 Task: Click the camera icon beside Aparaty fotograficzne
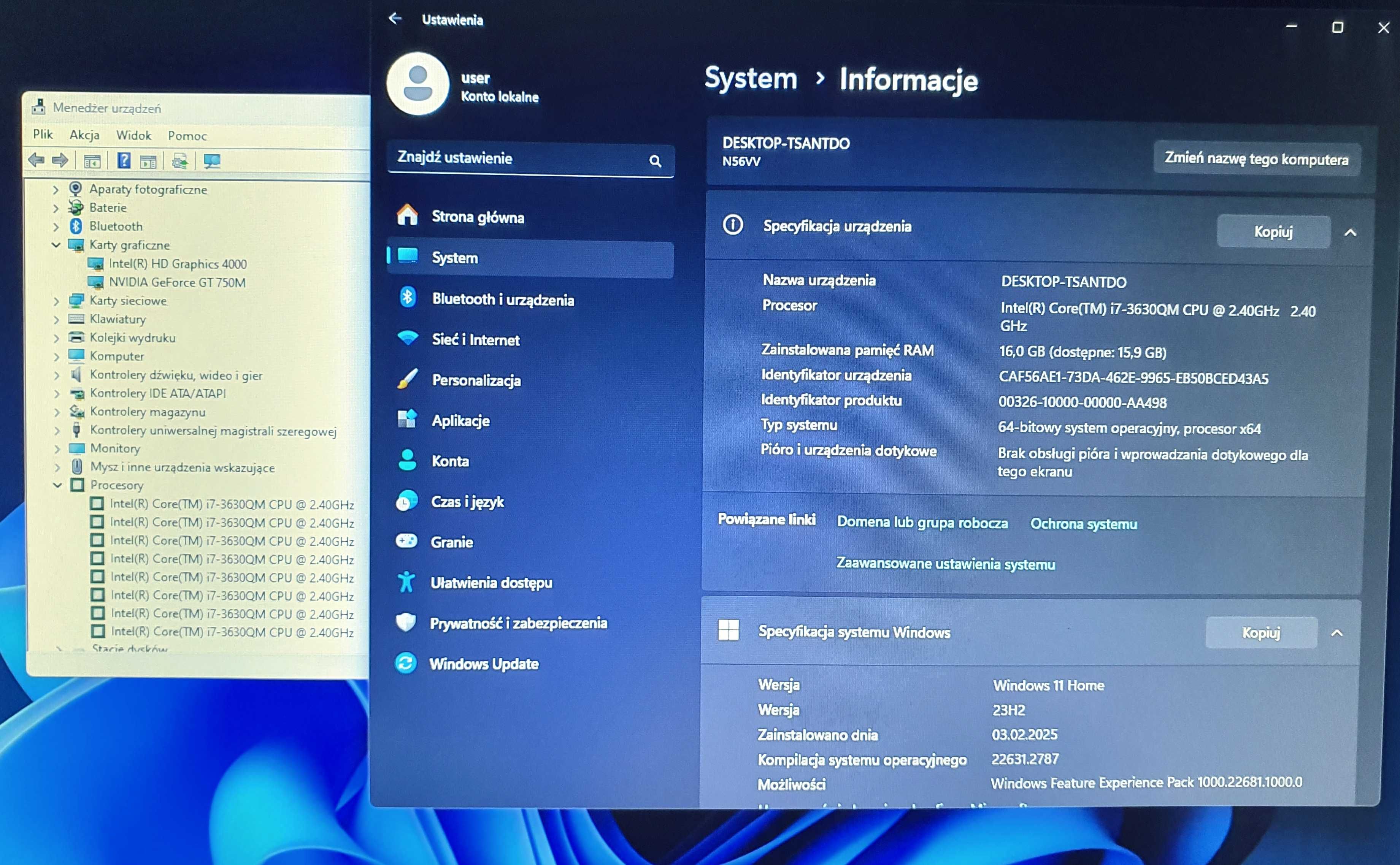tap(75, 188)
